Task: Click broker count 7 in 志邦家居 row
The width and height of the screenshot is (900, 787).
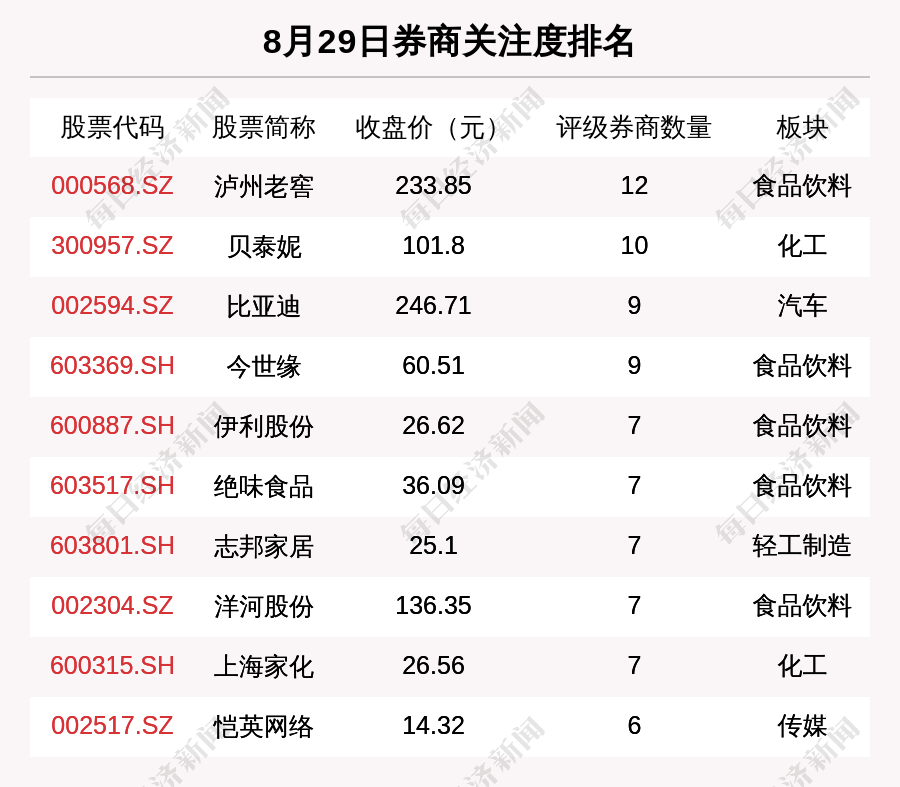Action: (634, 545)
